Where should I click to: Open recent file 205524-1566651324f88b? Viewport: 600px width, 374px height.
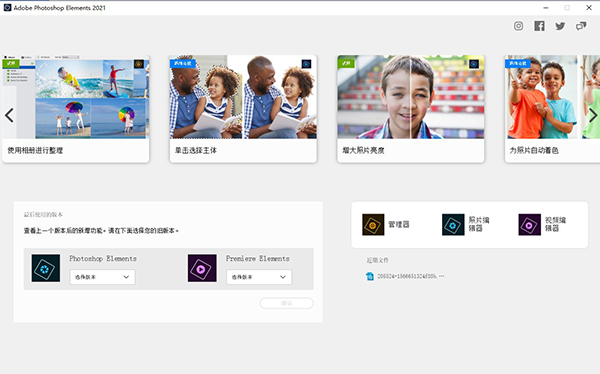(411, 276)
